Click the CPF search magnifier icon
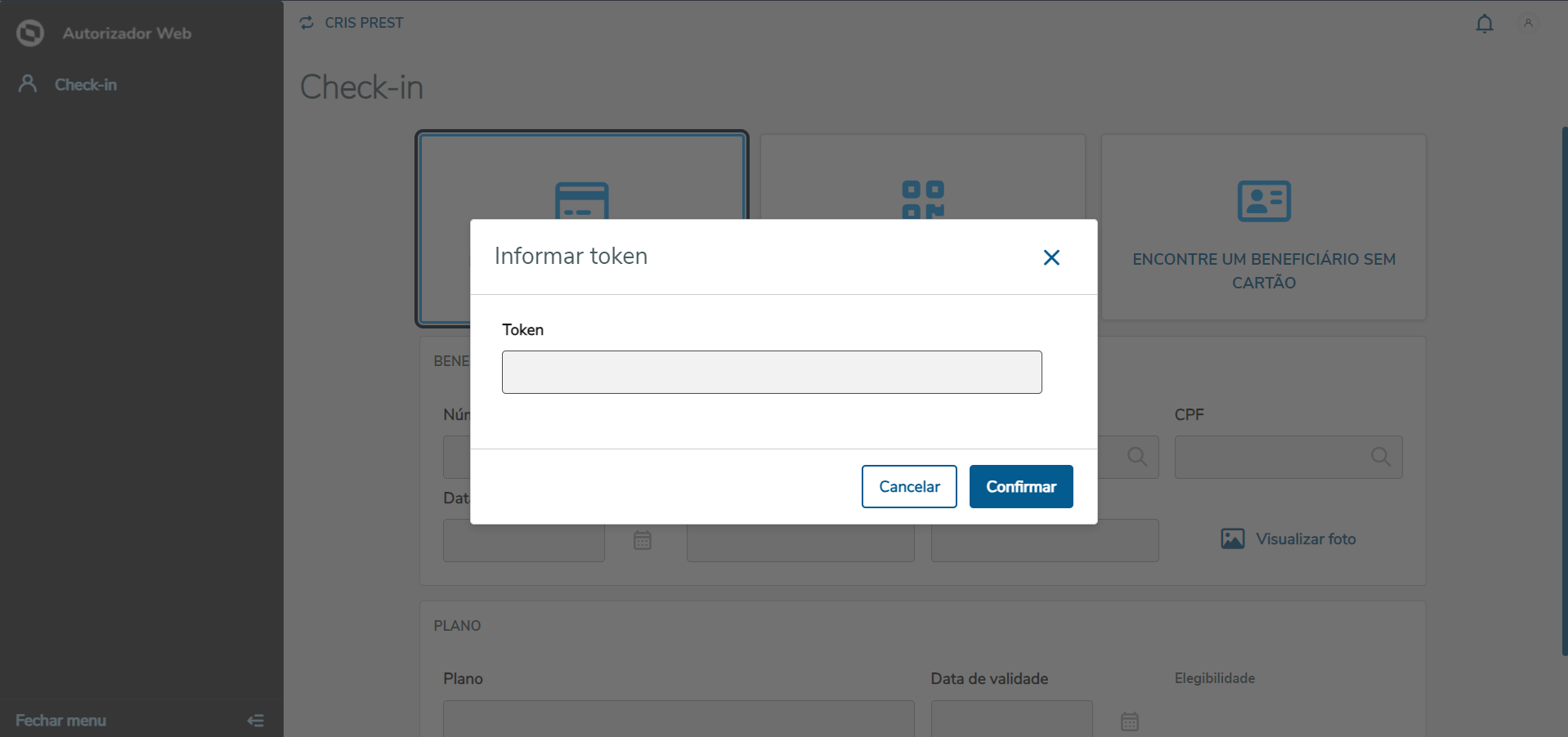 point(1380,457)
